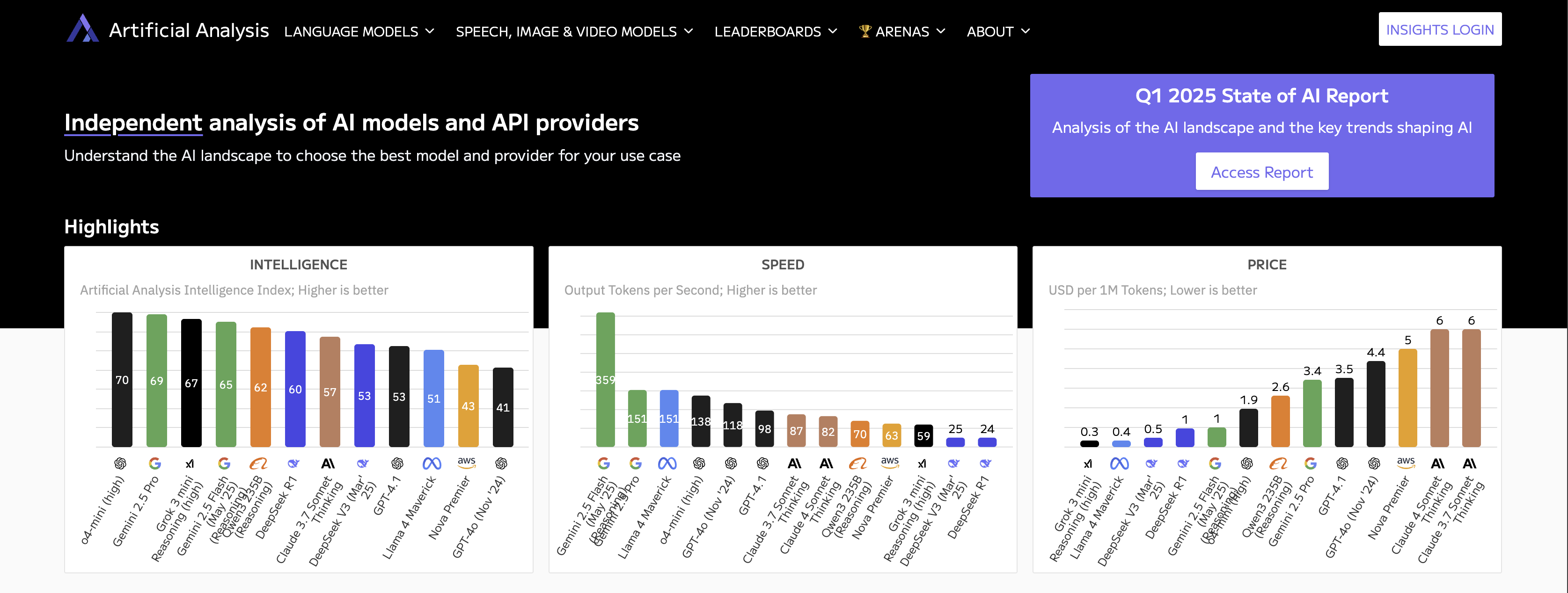The width and height of the screenshot is (1568, 593).
Task: Click the GPT-4o bar valued 4.4 in Price
Action: pos(1376,404)
